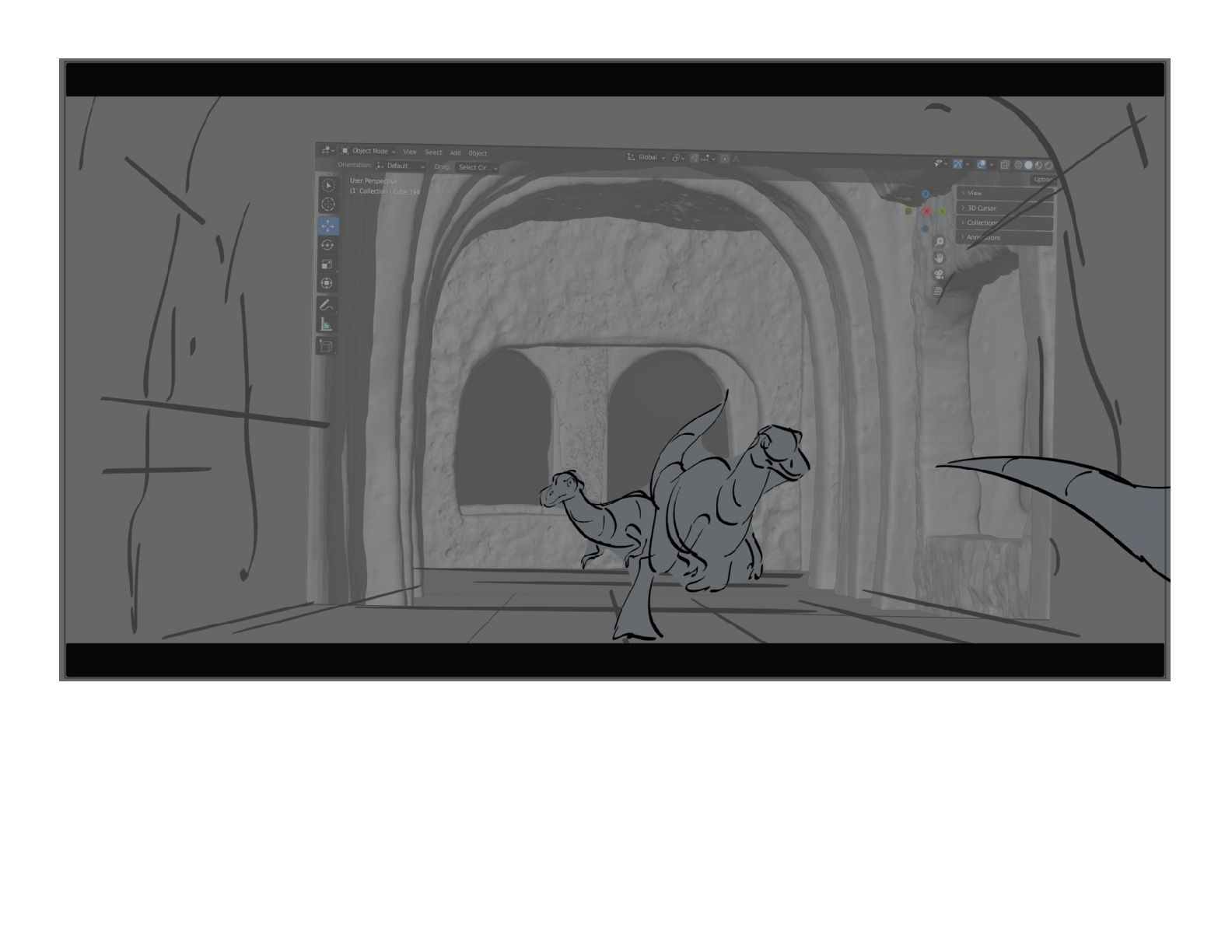This screenshot has height=952, width=1232.
Task: Click the blue Z axis gizmo ball
Action: (926, 194)
